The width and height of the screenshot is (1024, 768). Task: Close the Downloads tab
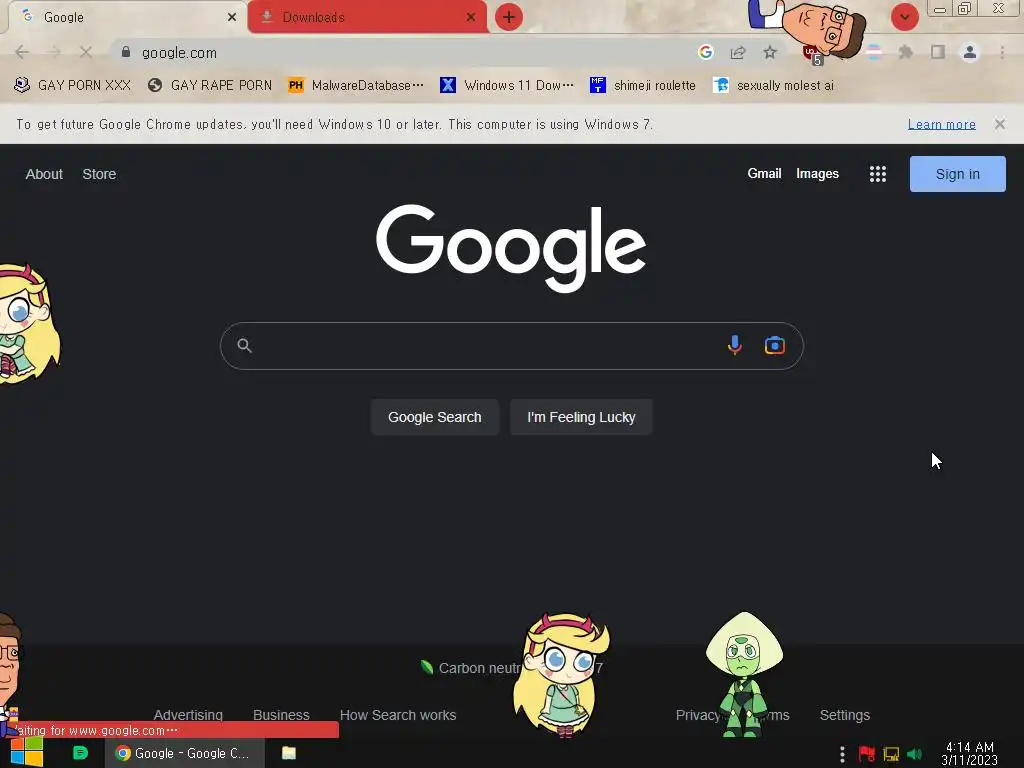[x=471, y=18]
